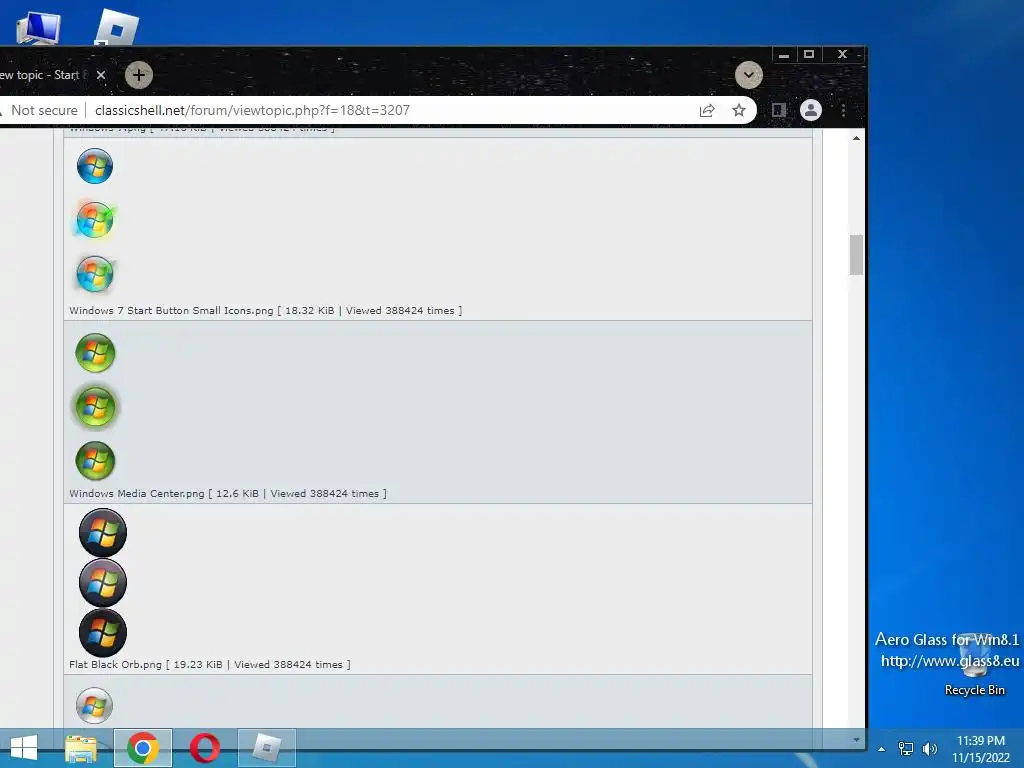This screenshot has height=768, width=1024.
Task: Open Chrome three-dot menu
Action: (844, 110)
